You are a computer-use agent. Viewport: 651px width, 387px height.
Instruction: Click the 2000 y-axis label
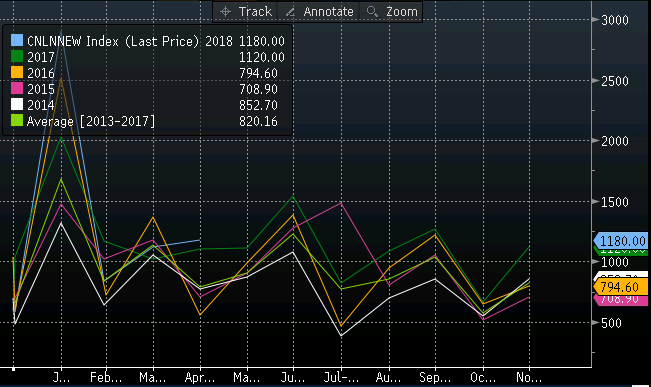point(615,141)
